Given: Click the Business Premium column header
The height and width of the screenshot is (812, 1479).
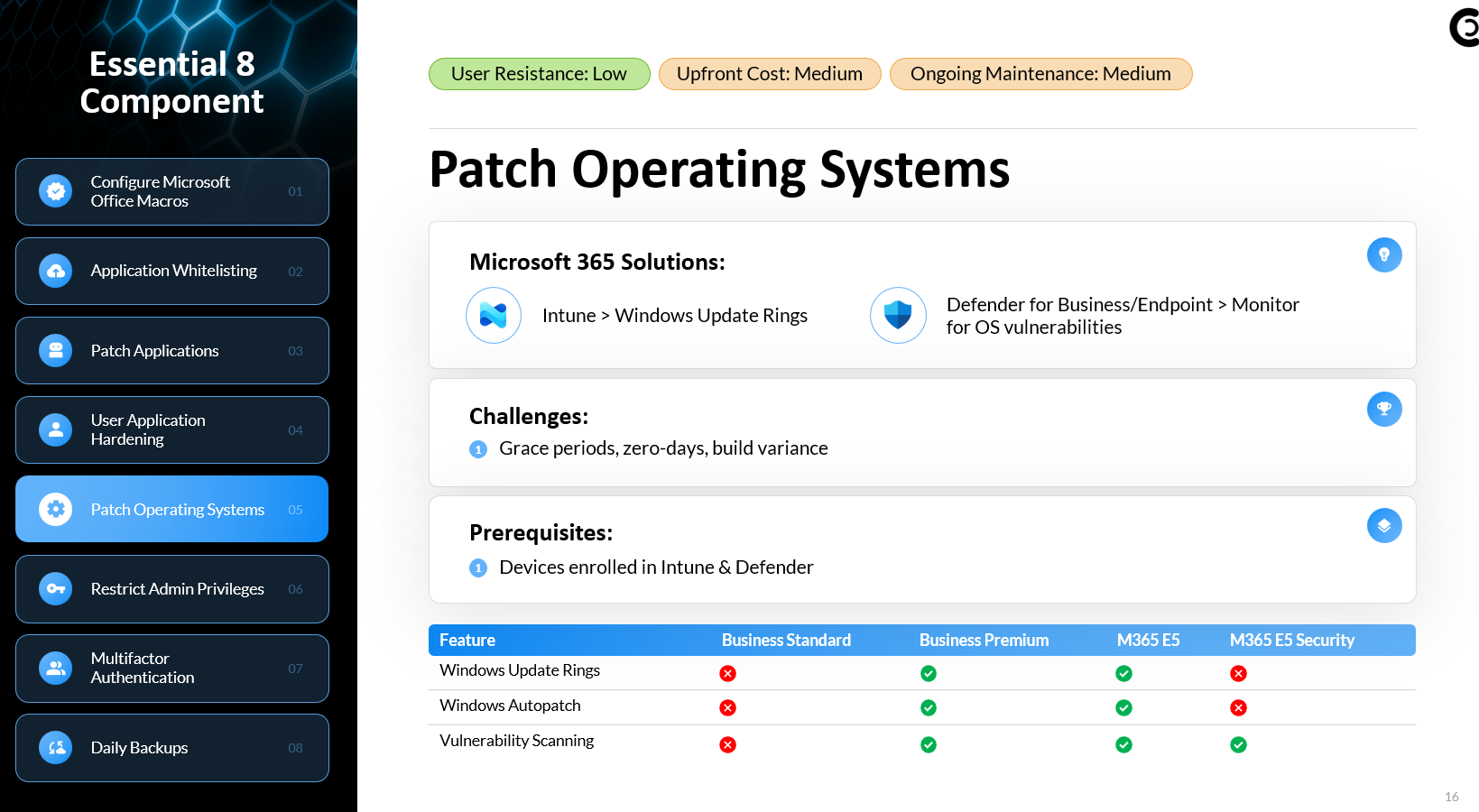Looking at the screenshot, I should [984, 640].
